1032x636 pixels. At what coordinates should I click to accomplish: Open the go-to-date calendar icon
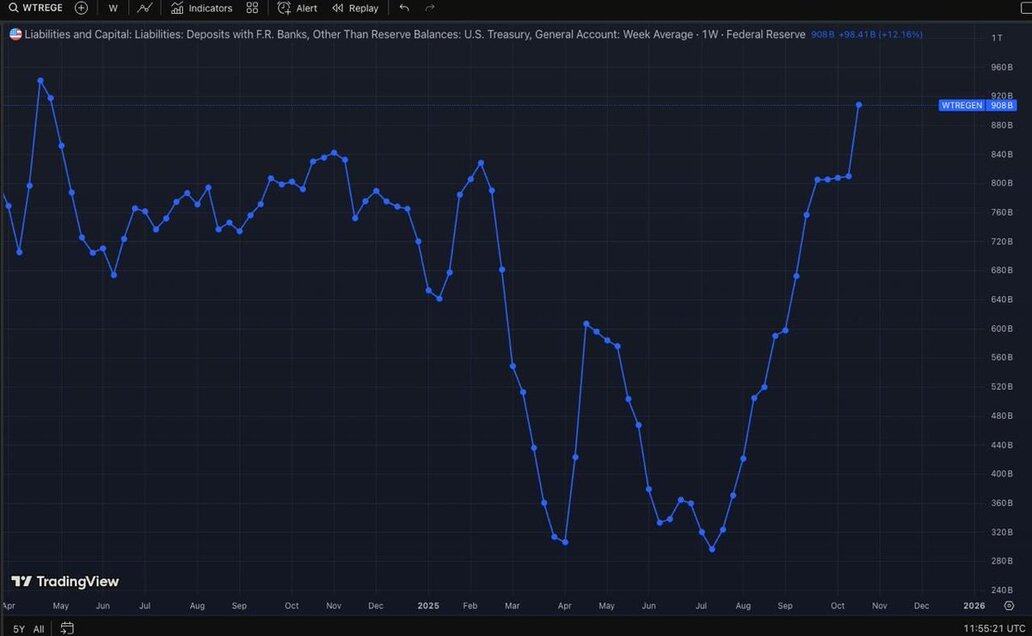coord(67,629)
